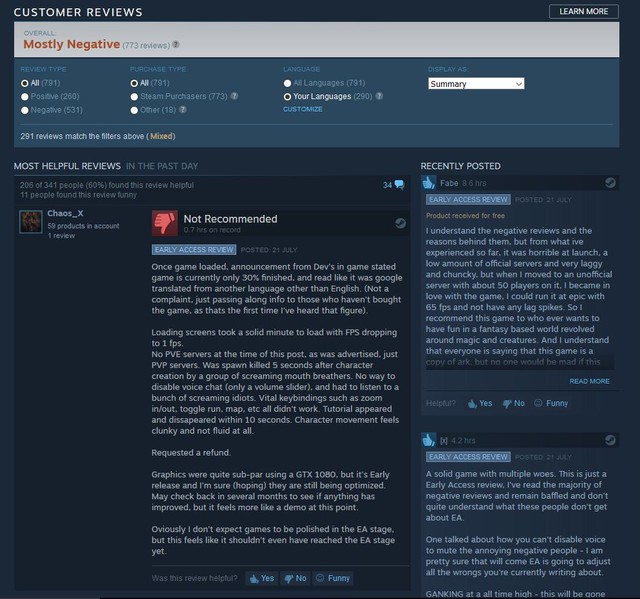This screenshot has width=640, height=599.
Task: Click the help icon next to Steam Purchasers
Action: point(234,96)
